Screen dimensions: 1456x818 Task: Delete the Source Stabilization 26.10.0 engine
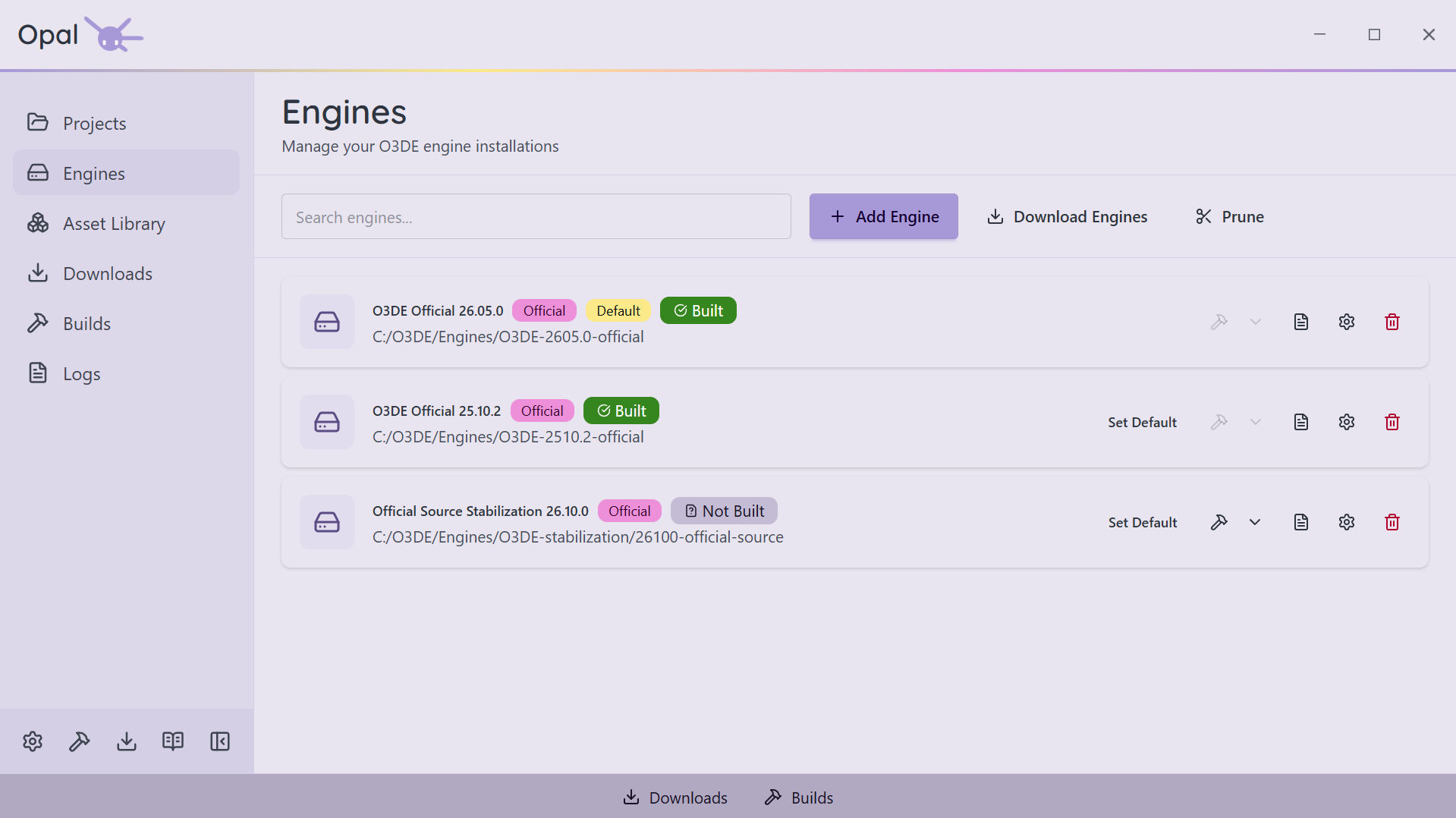[x=1392, y=522]
